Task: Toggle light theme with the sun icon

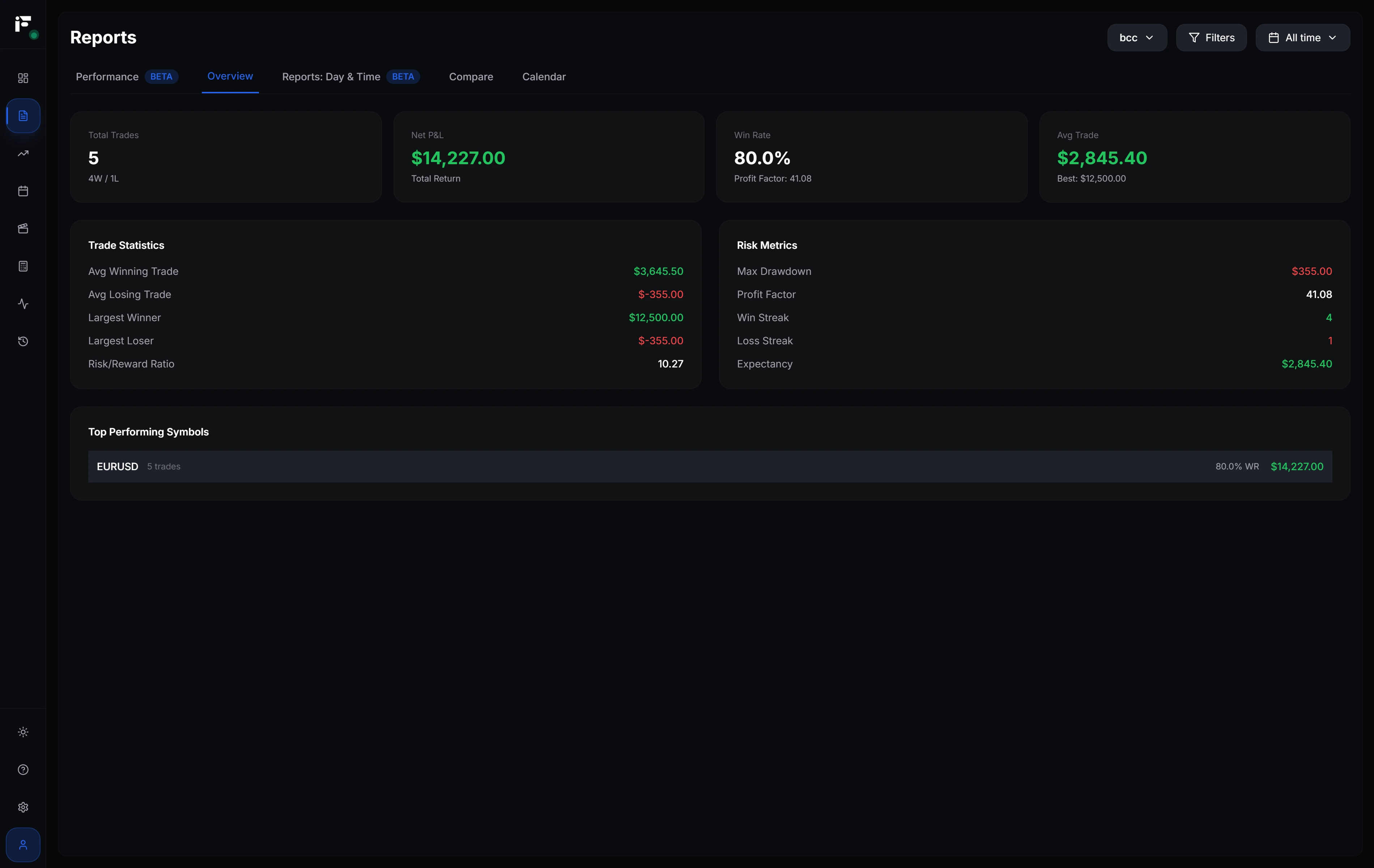Action: [x=23, y=732]
